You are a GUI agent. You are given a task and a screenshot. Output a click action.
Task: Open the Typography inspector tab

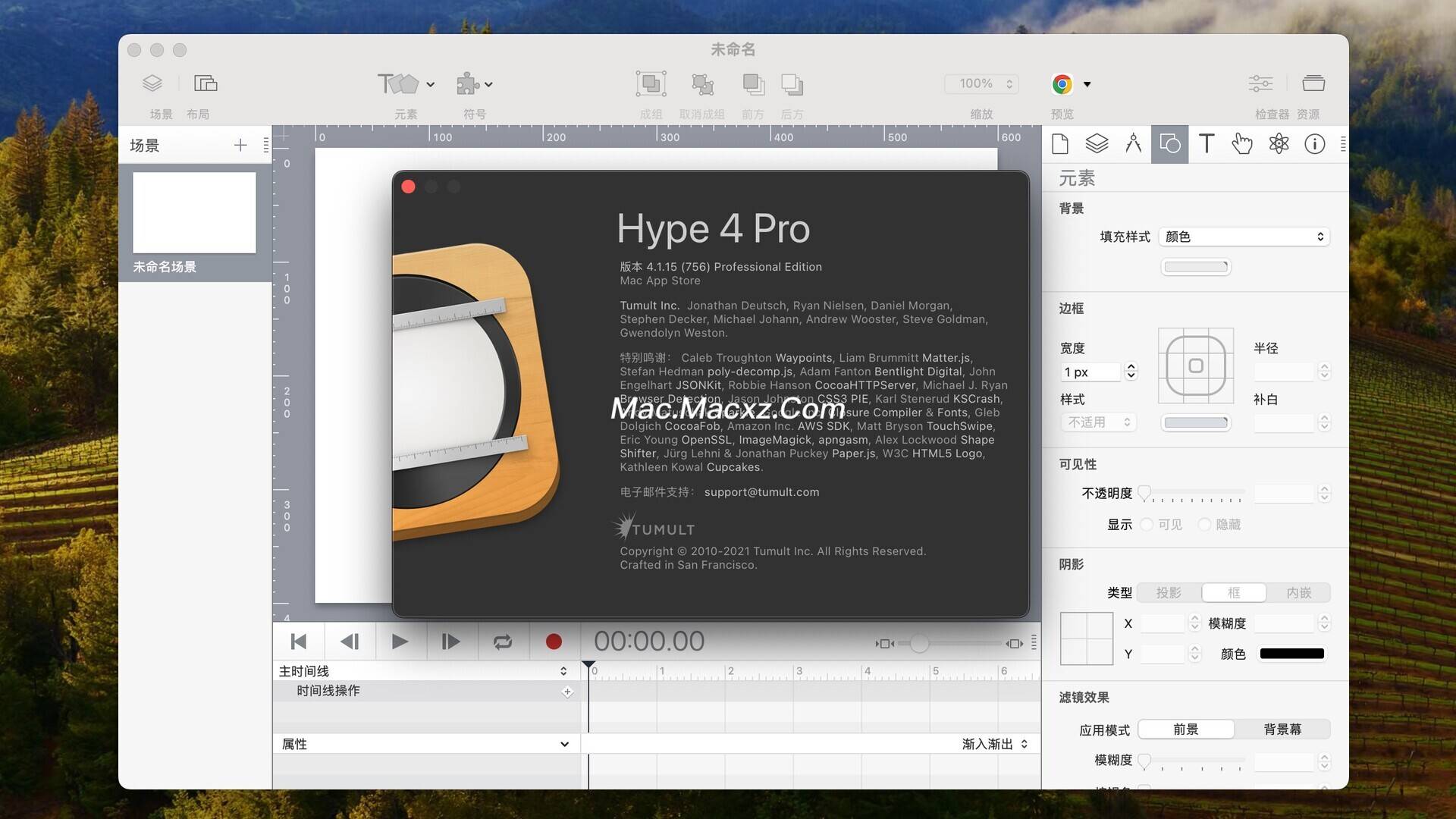(1206, 143)
